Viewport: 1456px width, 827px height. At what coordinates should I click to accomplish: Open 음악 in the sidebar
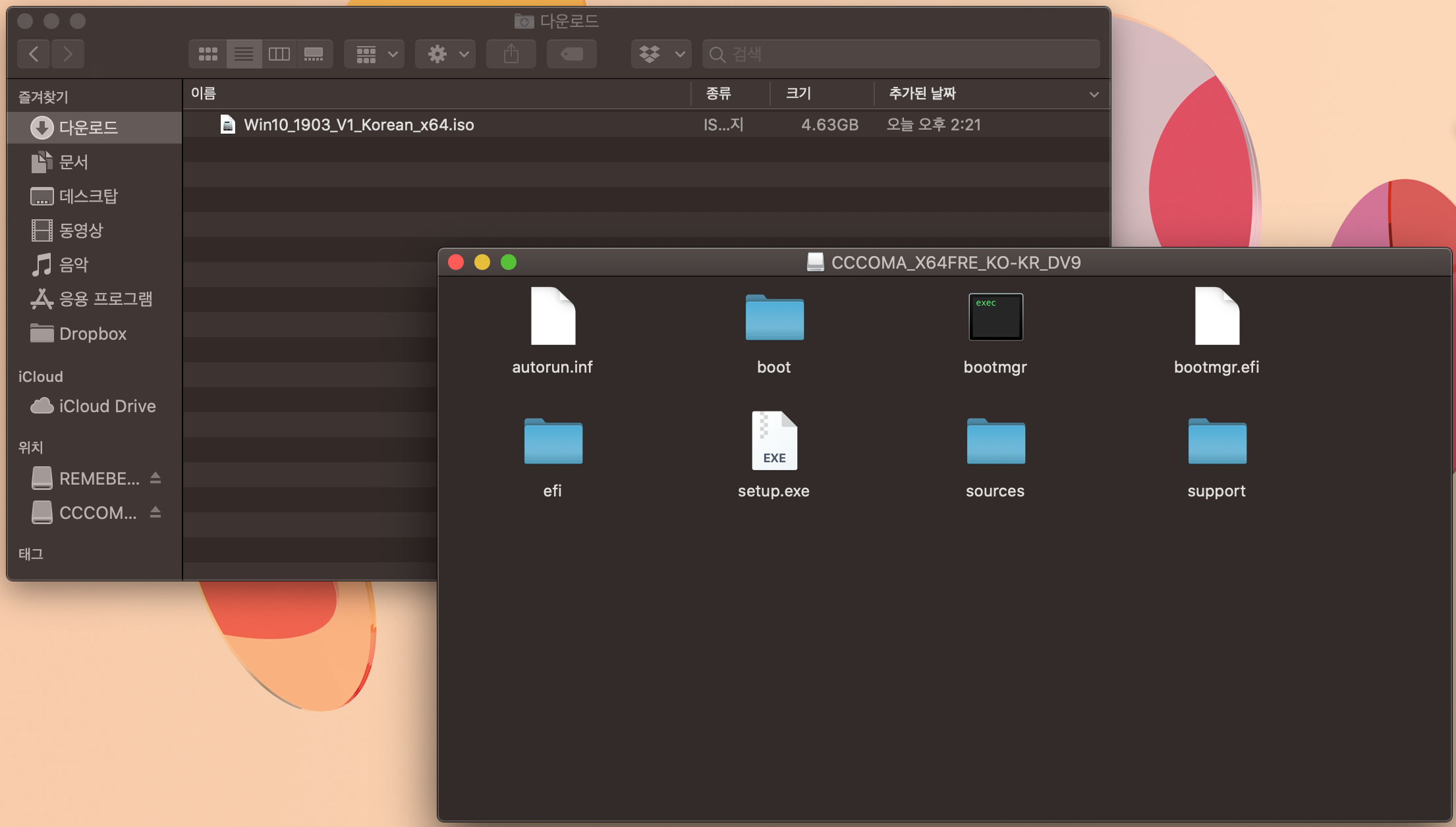point(94,265)
